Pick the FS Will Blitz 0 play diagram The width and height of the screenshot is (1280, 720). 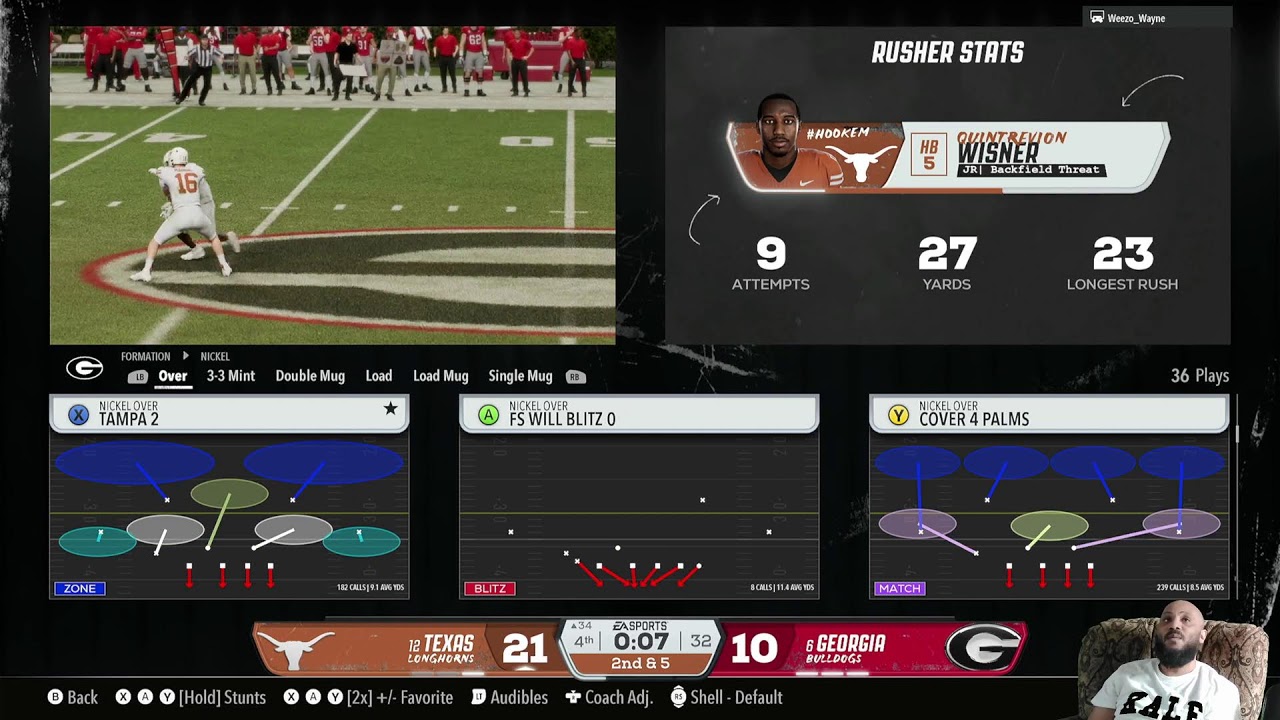click(639, 516)
